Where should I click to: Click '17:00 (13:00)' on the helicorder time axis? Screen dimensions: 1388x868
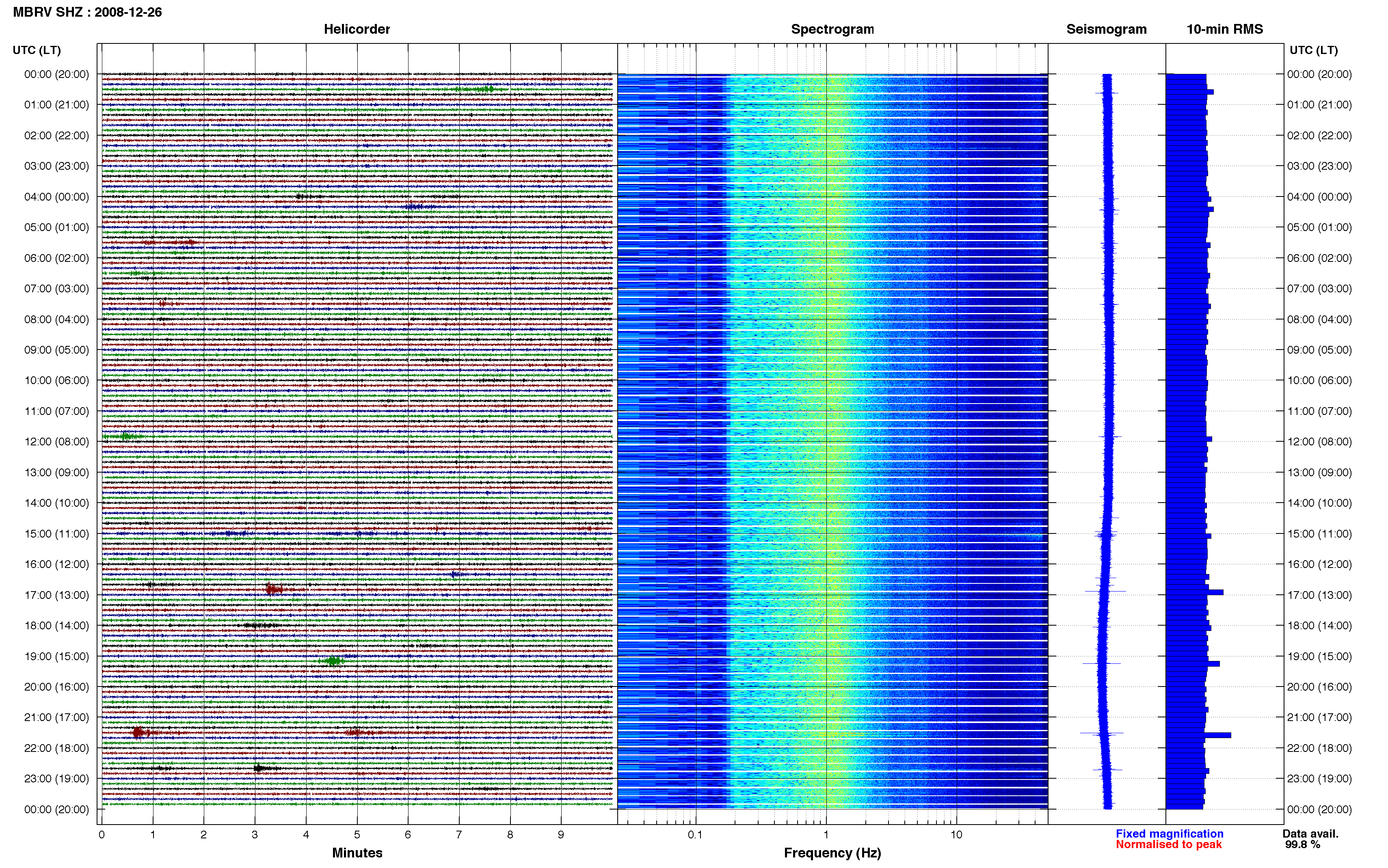[56, 595]
